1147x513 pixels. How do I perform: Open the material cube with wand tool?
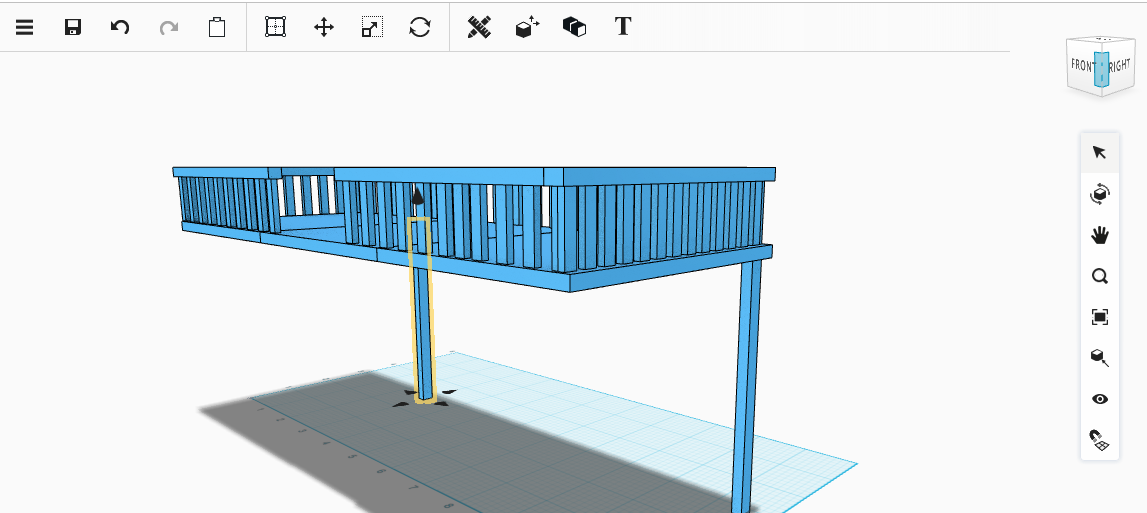click(x=1099, y=358)
